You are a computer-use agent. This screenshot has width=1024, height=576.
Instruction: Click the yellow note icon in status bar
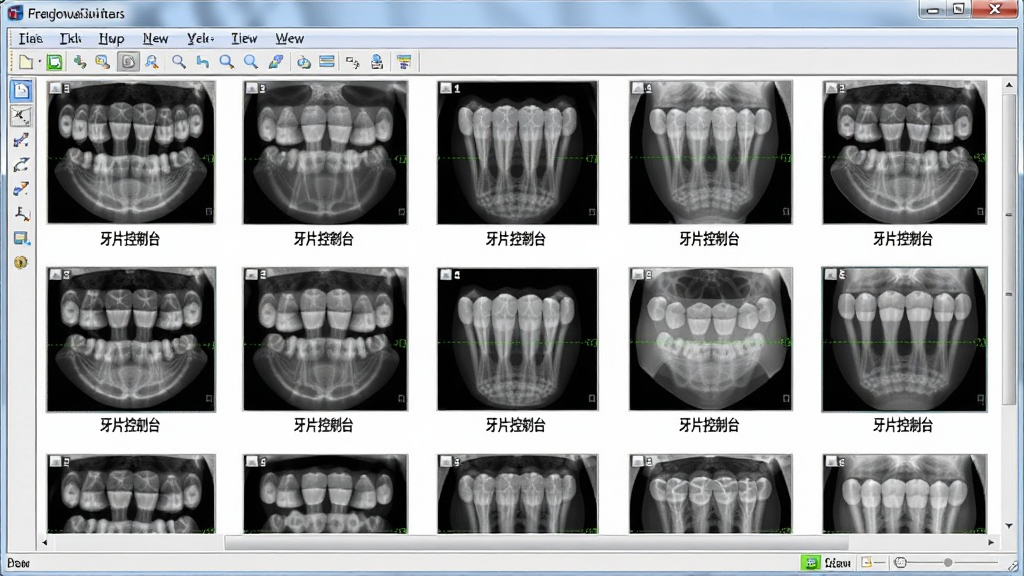point(867,562)
